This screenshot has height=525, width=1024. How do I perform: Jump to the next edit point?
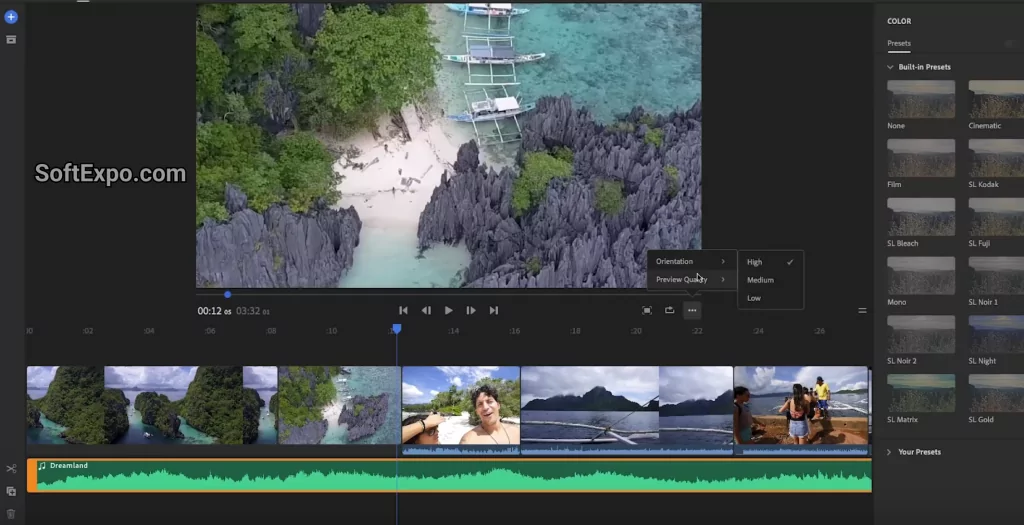pyautogui.click(x=494, y=311)
